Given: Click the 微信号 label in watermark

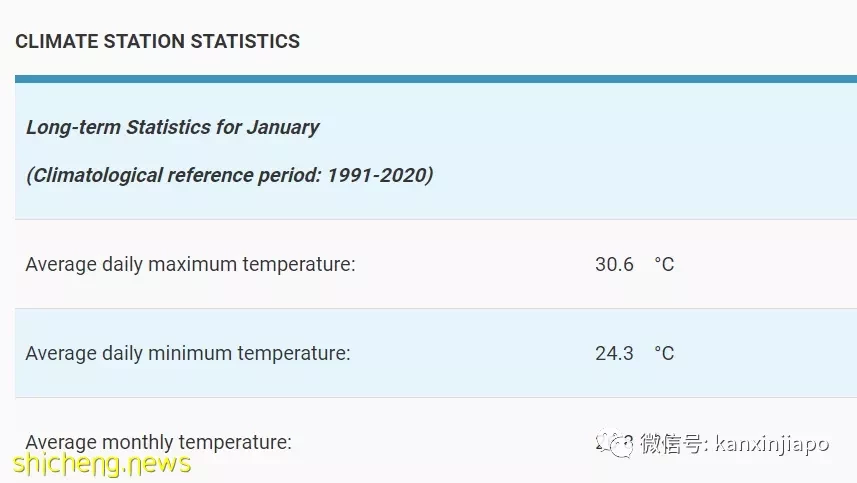Looking at the screenshot, I should pos(673,443).
